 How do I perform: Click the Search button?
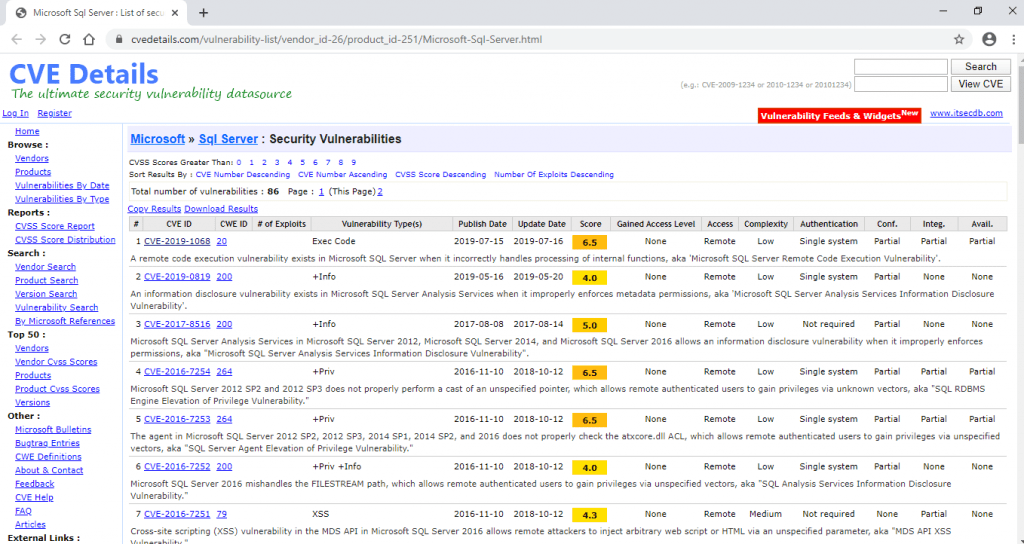(x=980, y=67)
